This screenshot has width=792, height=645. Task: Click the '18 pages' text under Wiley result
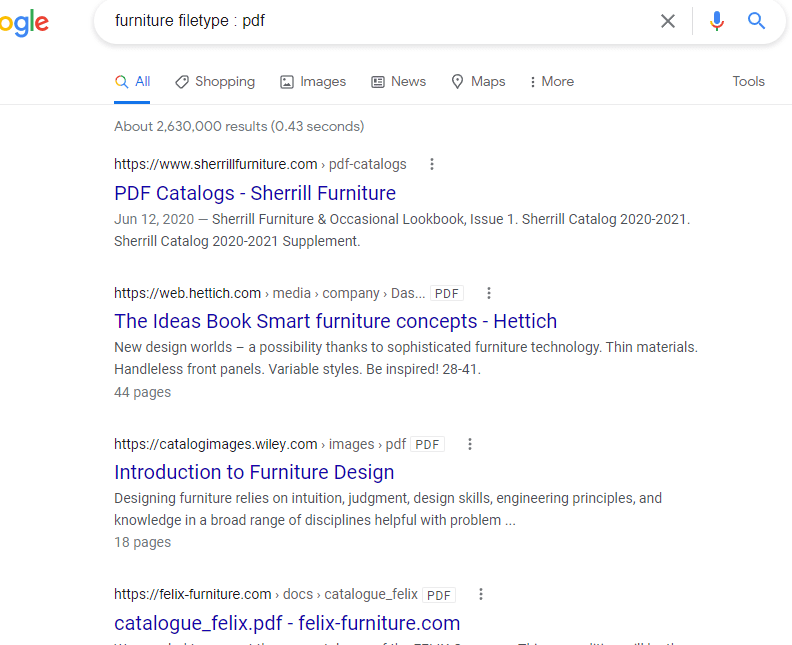142,542
